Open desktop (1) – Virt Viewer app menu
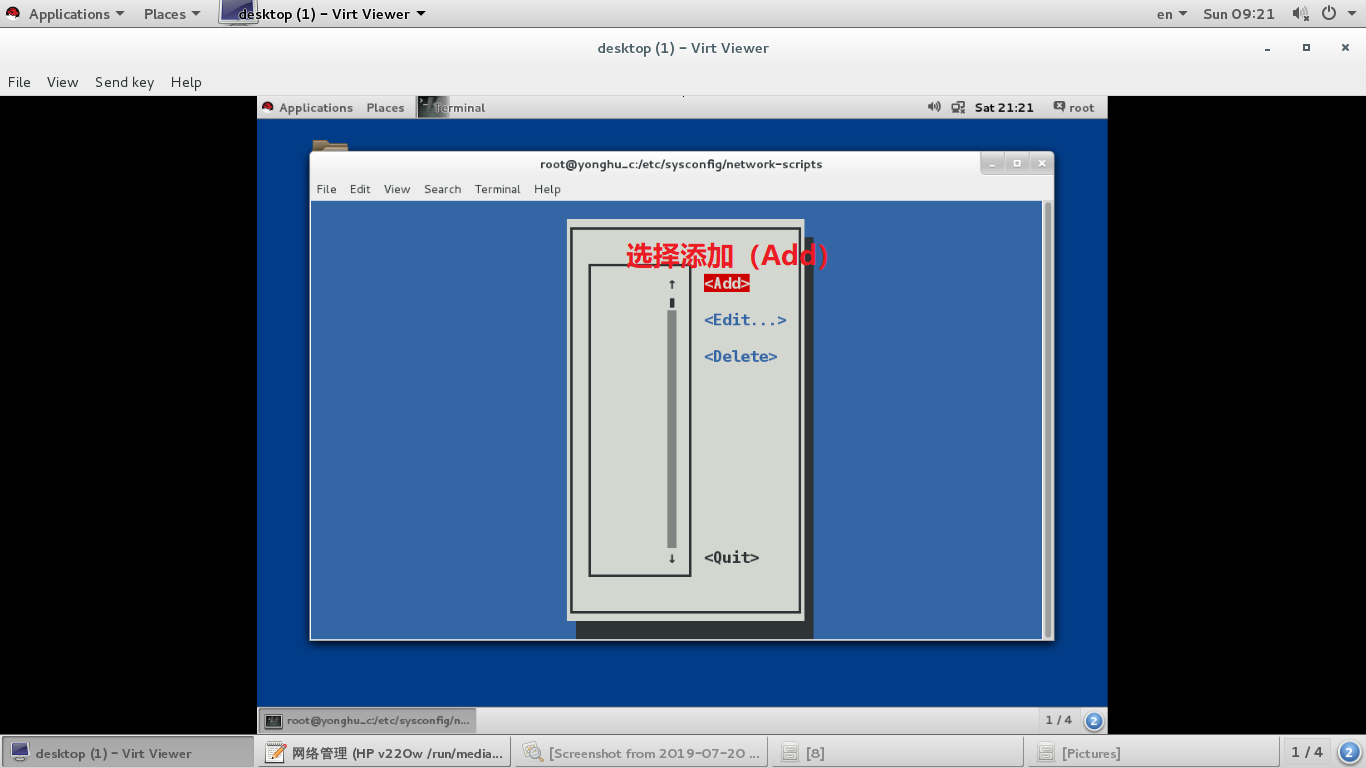This screenshot has height=768, width=1366. [x=323, y=14]
